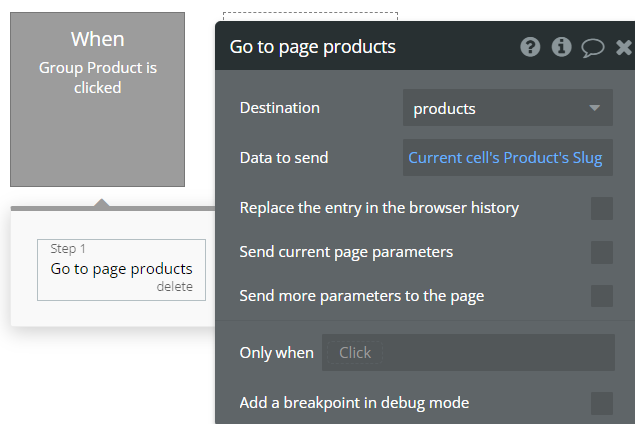Viewport: 635px width, 424px height.
Task: Open the help question mark icon
Action: (x=530, y=47)
